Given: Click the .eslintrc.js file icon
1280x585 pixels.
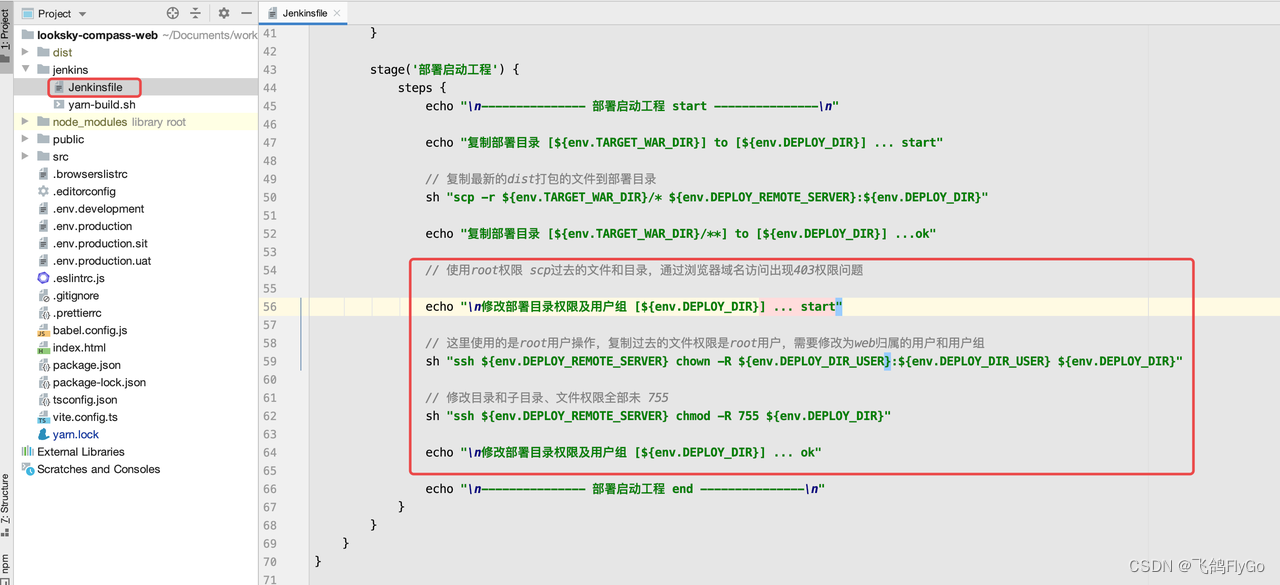Looking at the screenshot, I should 43,278.
